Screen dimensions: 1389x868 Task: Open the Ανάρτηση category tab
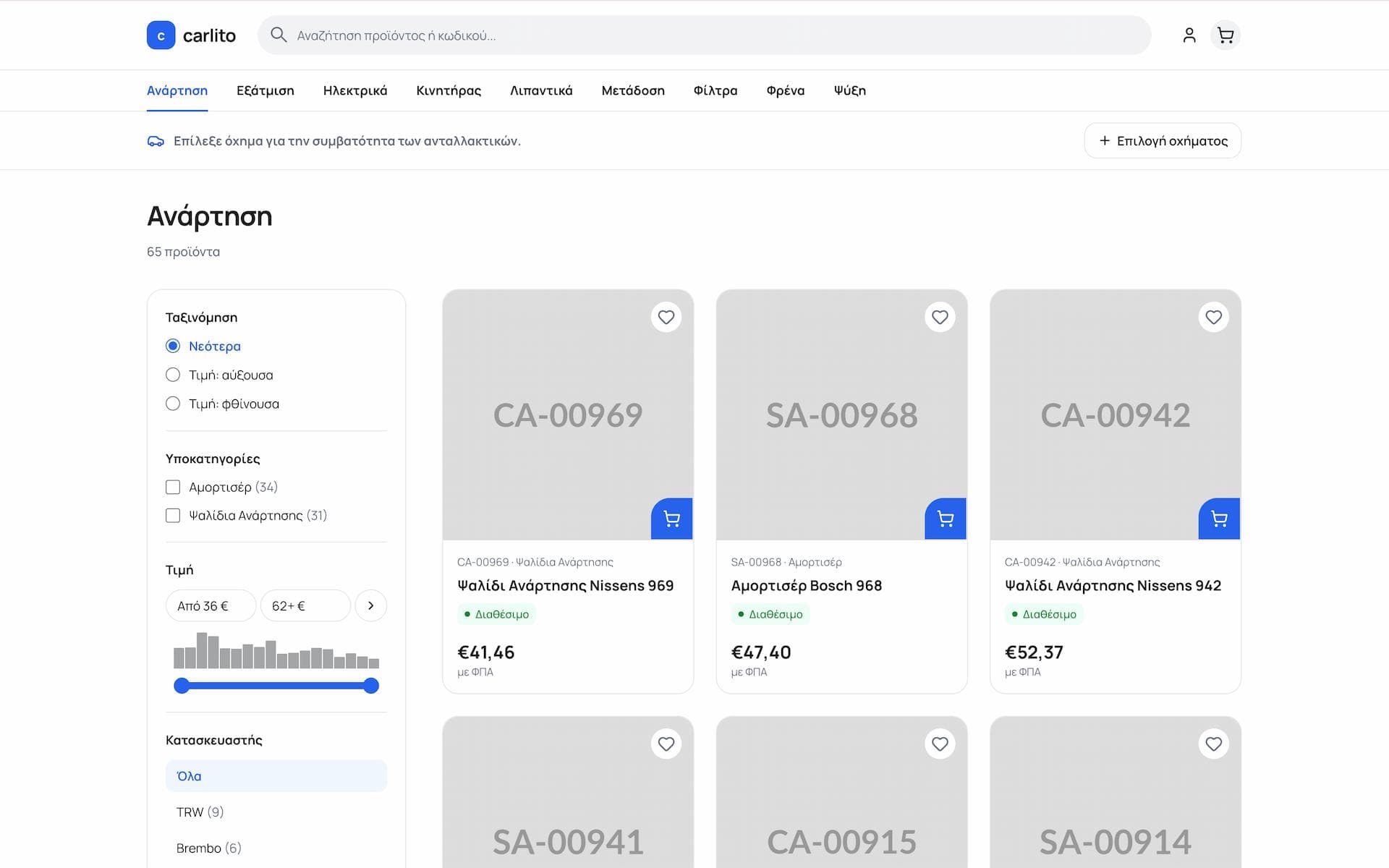click(177, 90)
